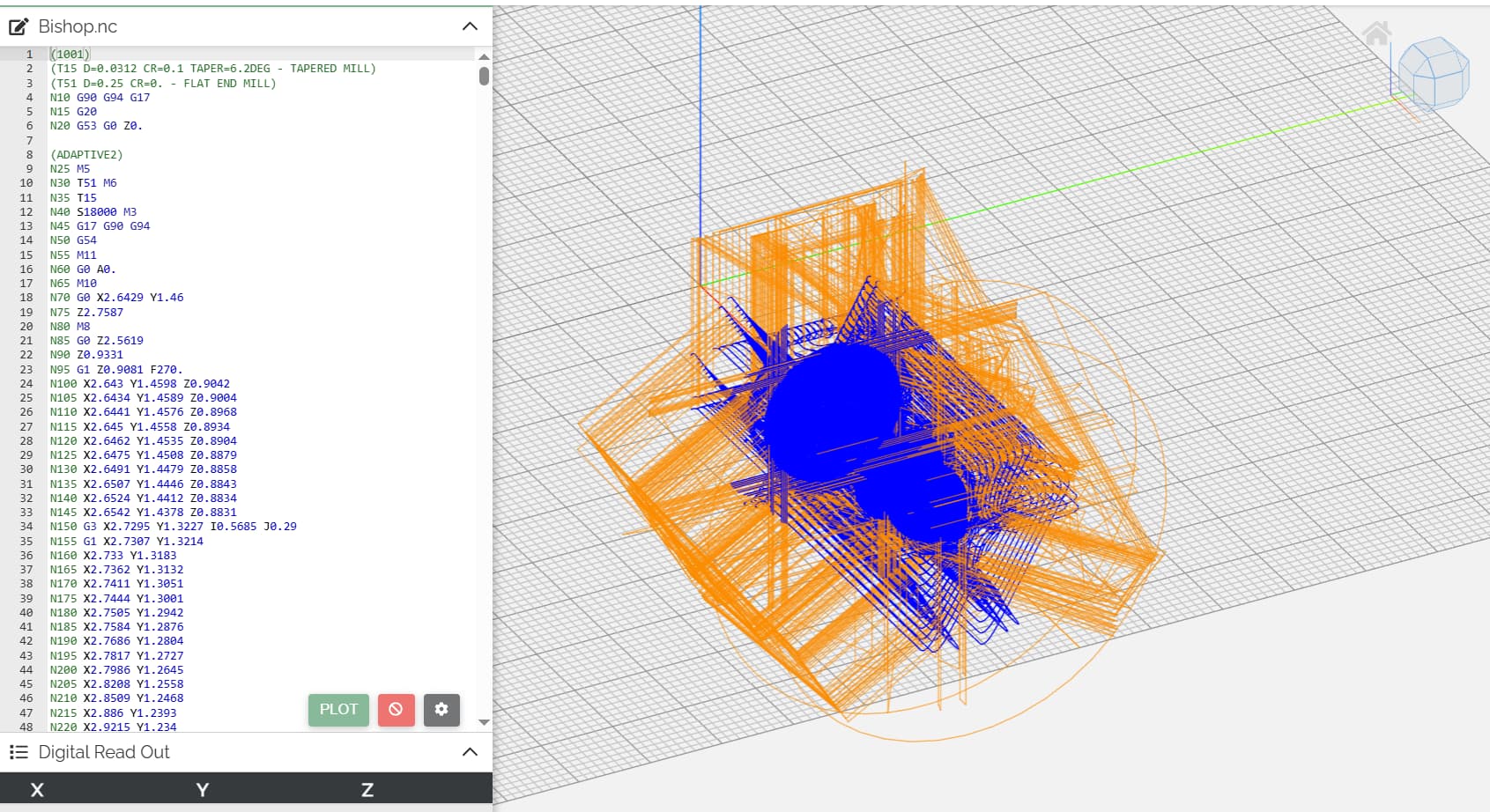Screen dimensions: 1490x812
Task: Select the X axis in readout
Action: click(x=37, y=790)
